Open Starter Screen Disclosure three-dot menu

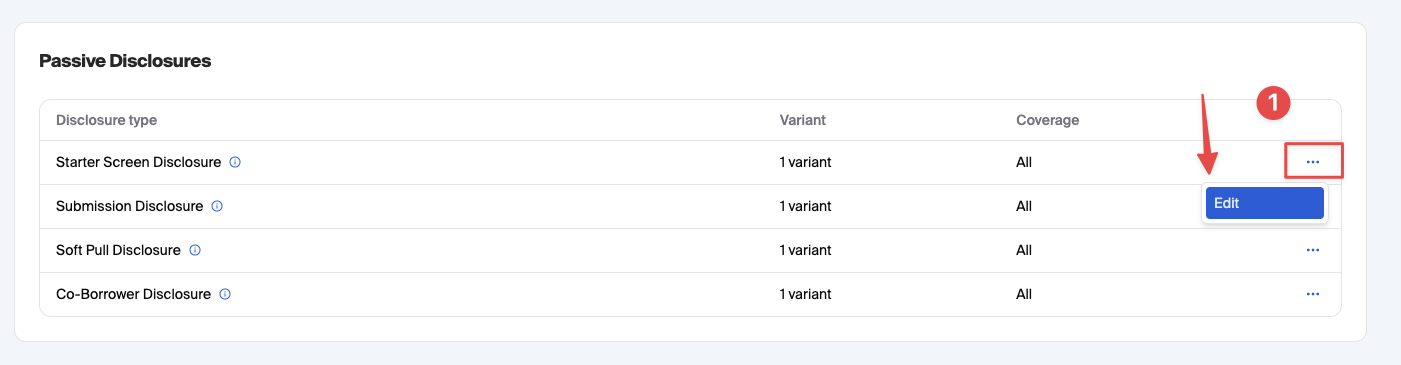1312,162
